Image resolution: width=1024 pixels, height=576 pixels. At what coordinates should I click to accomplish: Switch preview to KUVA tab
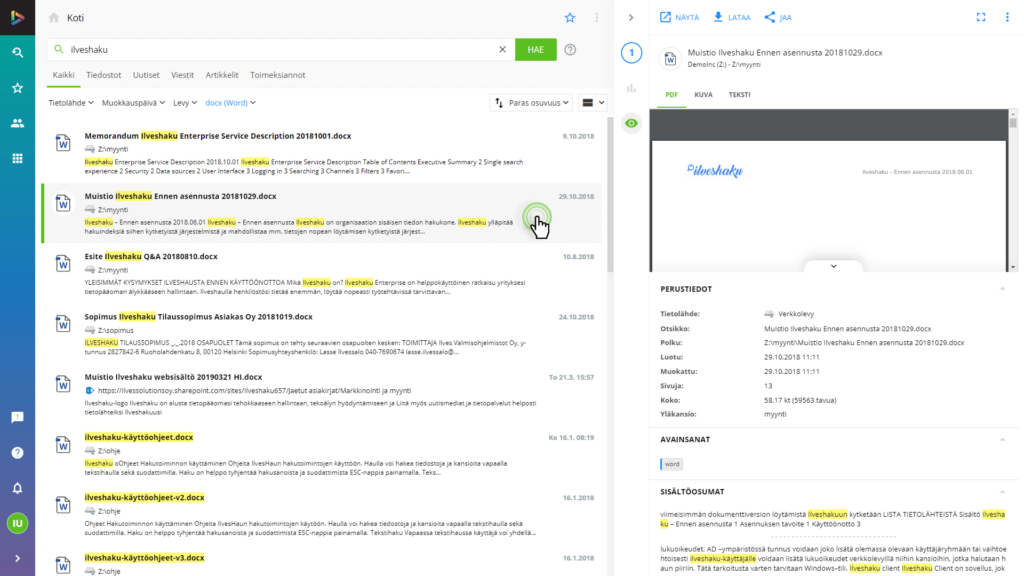(x=703, y=95)
